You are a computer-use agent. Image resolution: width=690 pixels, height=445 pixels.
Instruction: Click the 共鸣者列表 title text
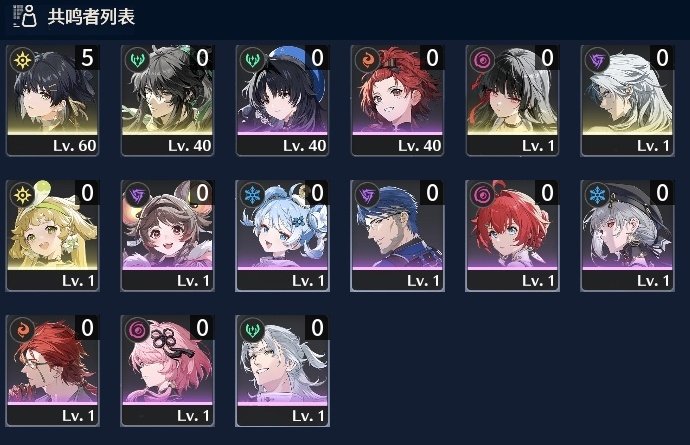(91, 17)
